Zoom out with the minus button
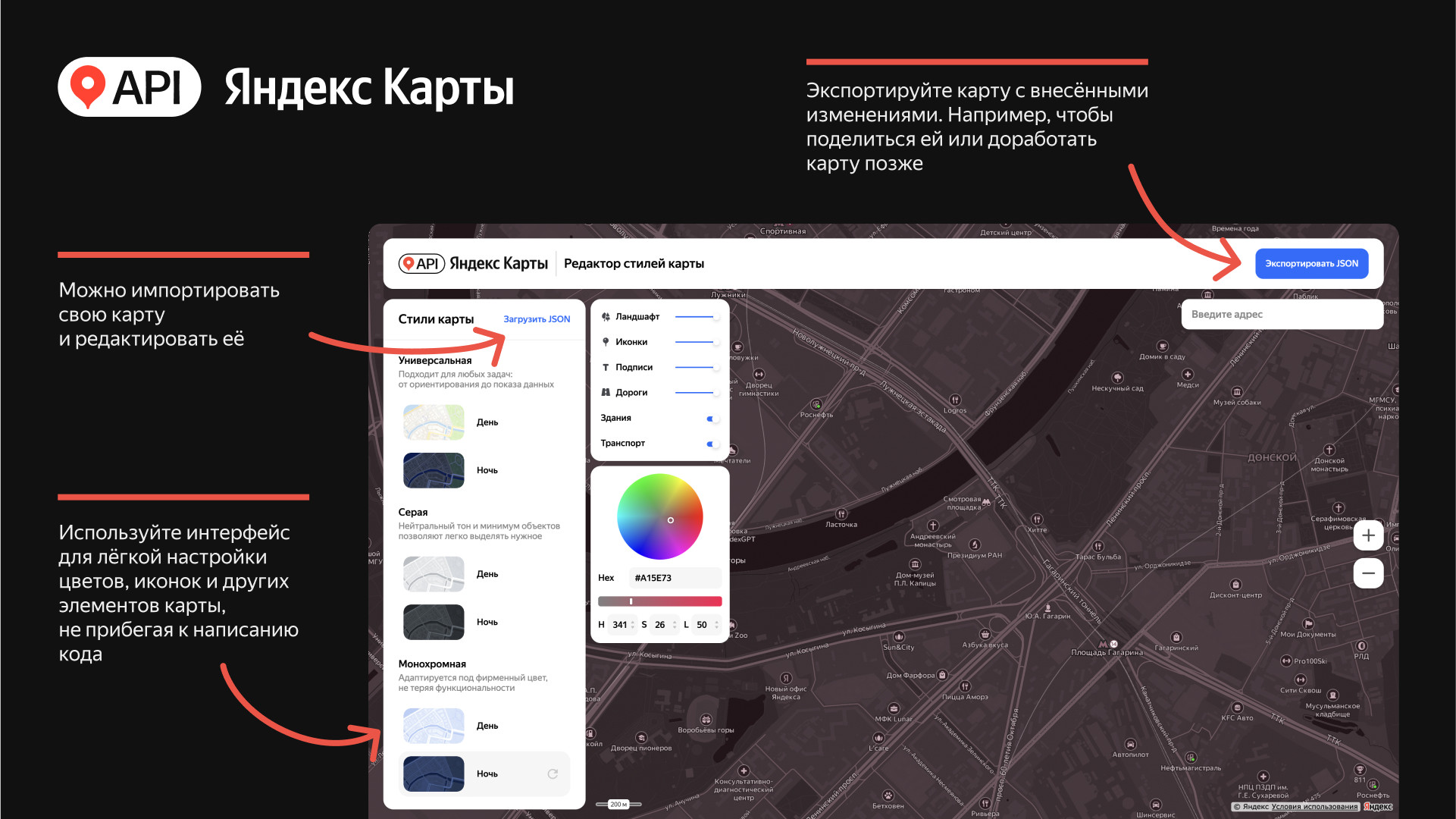Viewport: 1456px width, 819px height. coord(1368,573)
